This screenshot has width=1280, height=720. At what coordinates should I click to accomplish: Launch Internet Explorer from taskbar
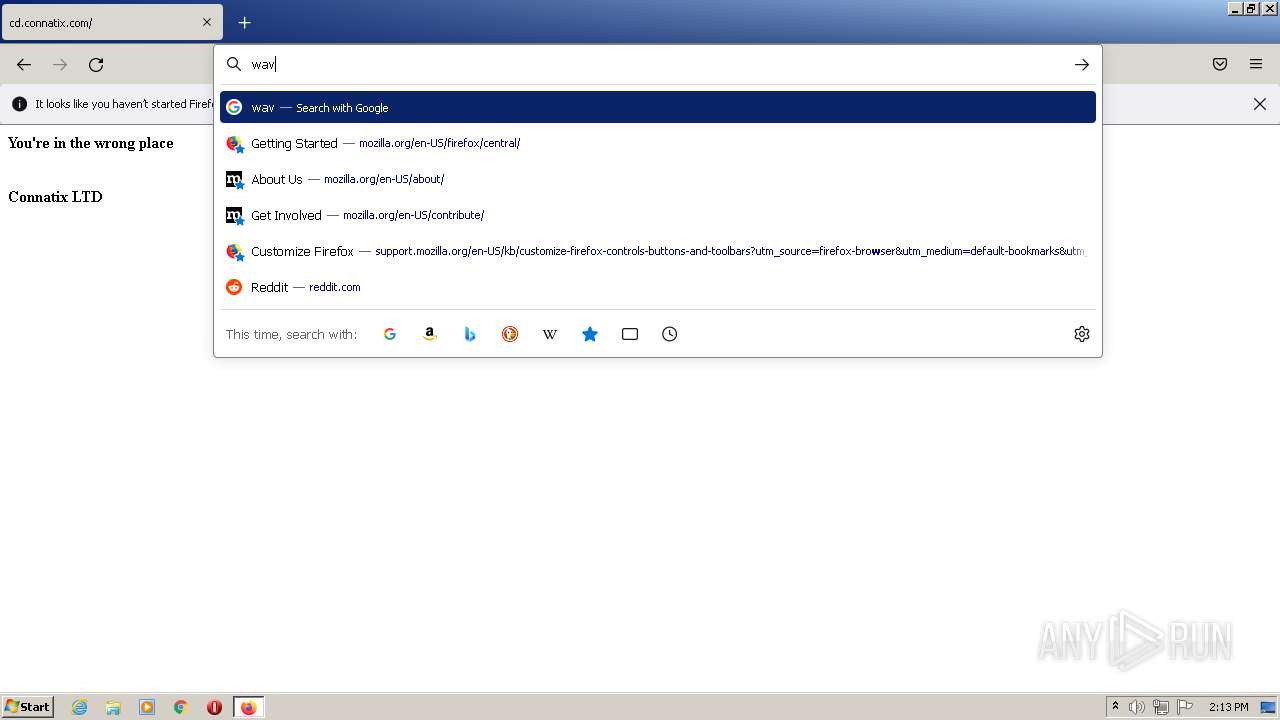pos(80,707)
